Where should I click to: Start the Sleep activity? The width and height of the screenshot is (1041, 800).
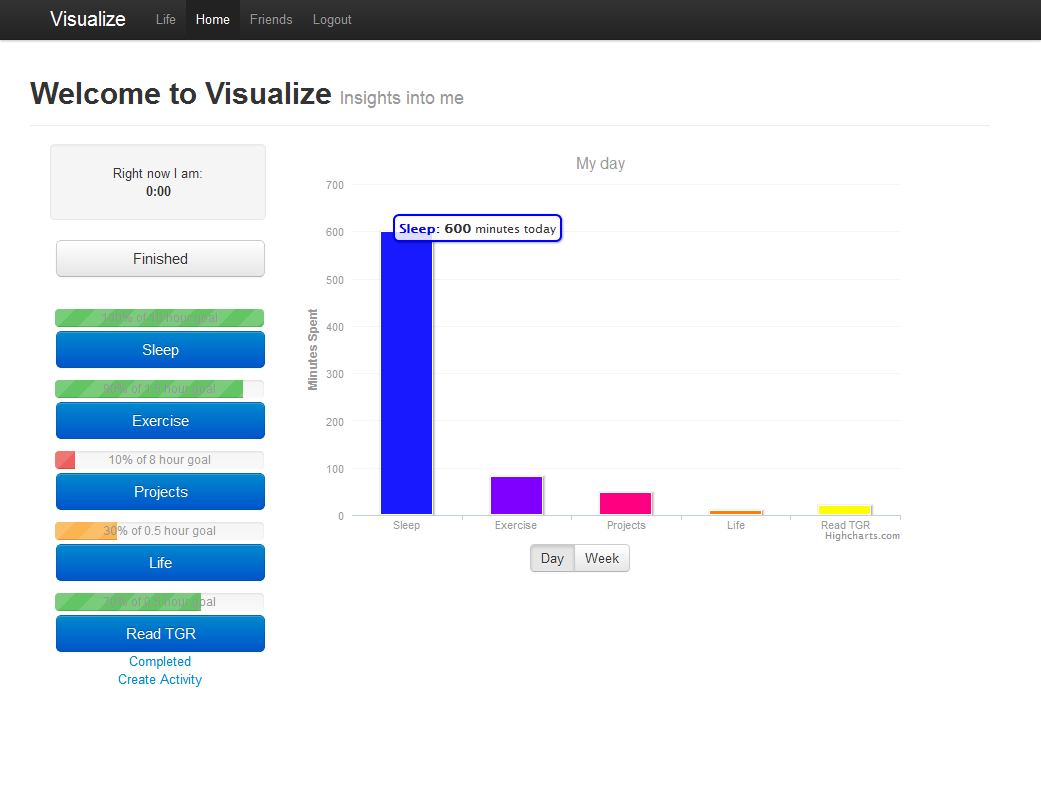click(160, 350)
